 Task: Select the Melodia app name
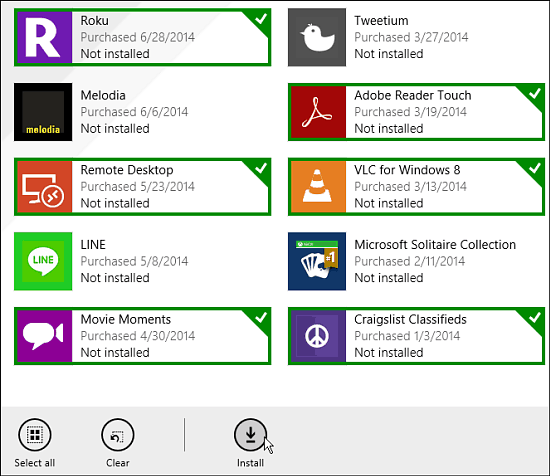(x=103, y=95)
